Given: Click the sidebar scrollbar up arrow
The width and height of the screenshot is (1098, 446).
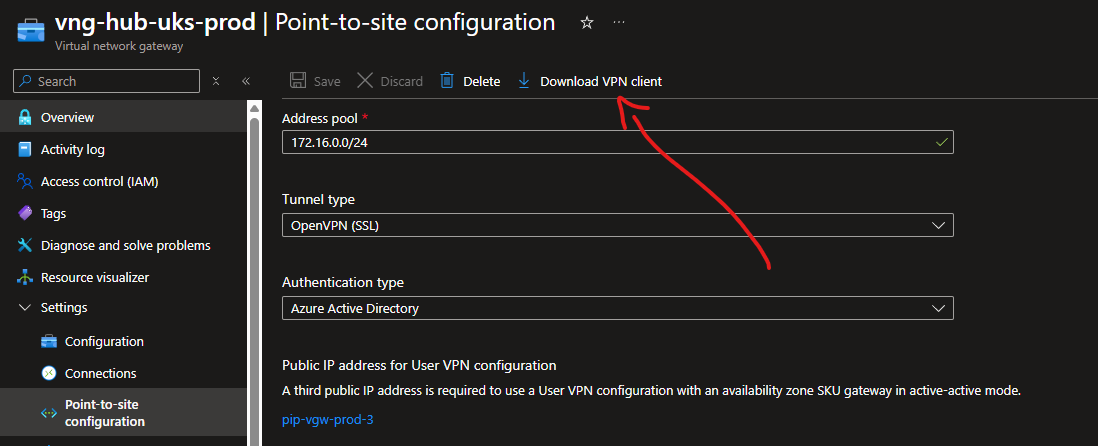Looking at the screenshot, I should [255, 107].
